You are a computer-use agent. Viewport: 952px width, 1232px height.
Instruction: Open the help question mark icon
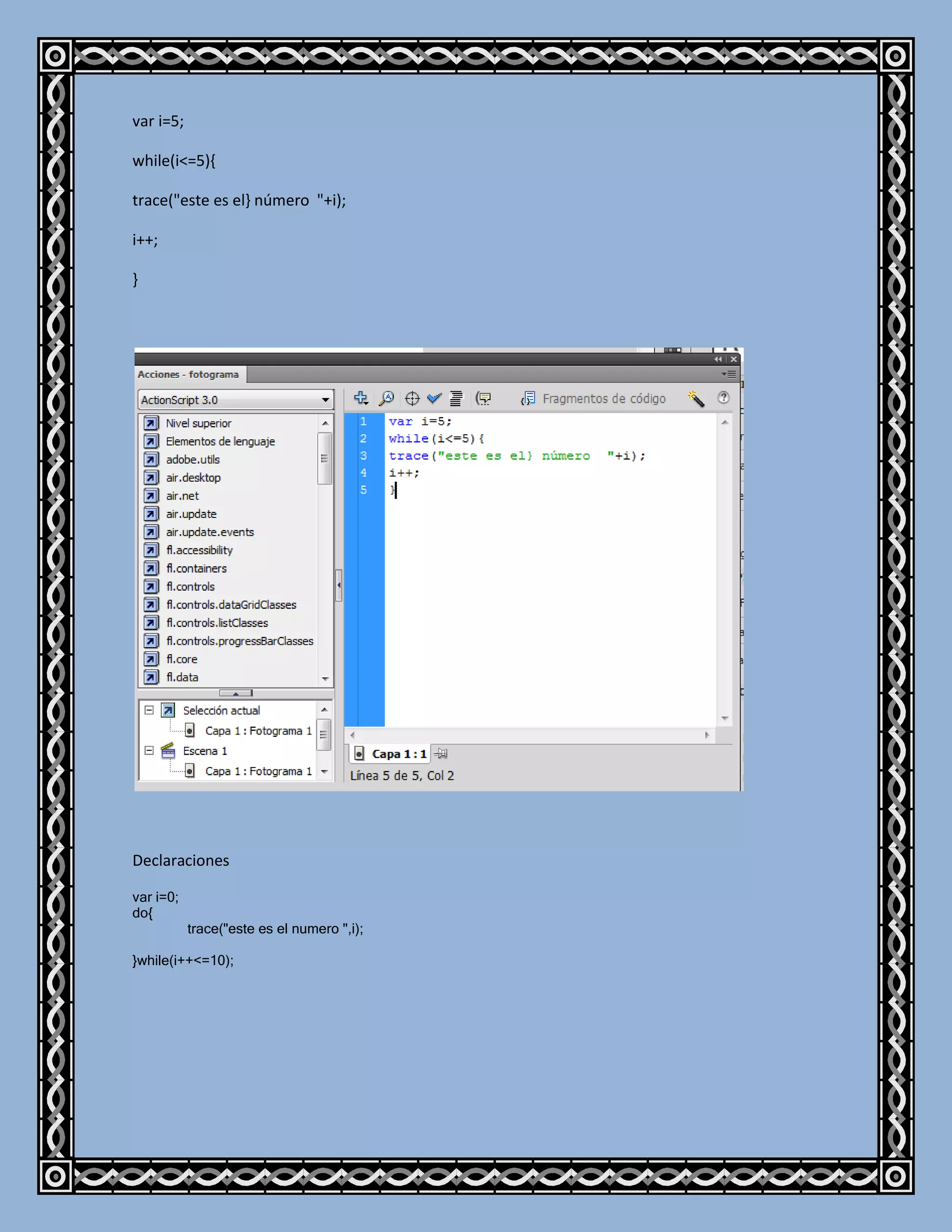coord(723,397)
